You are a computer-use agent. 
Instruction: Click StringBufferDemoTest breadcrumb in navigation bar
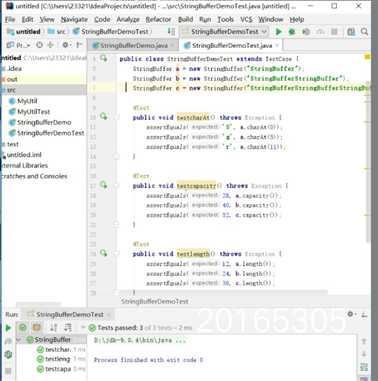coord(111,32)
